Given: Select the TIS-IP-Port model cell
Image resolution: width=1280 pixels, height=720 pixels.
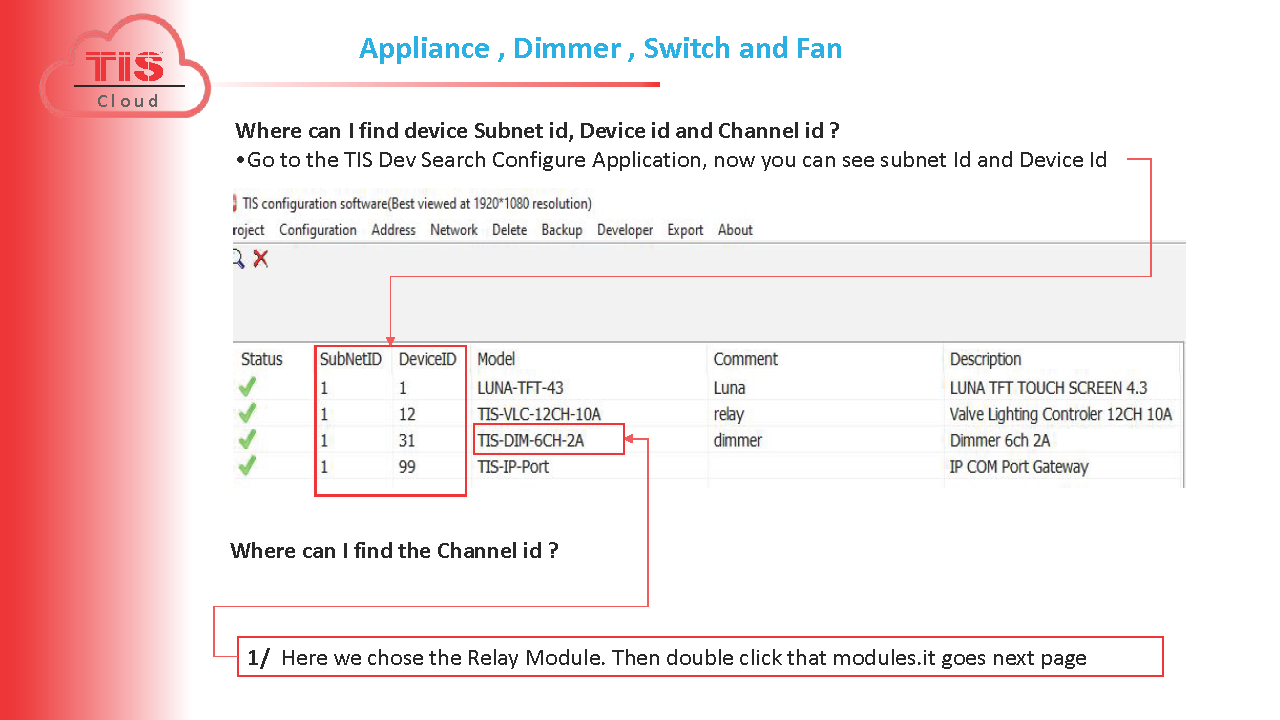Looking at the screenshot, I should (513, 466).
